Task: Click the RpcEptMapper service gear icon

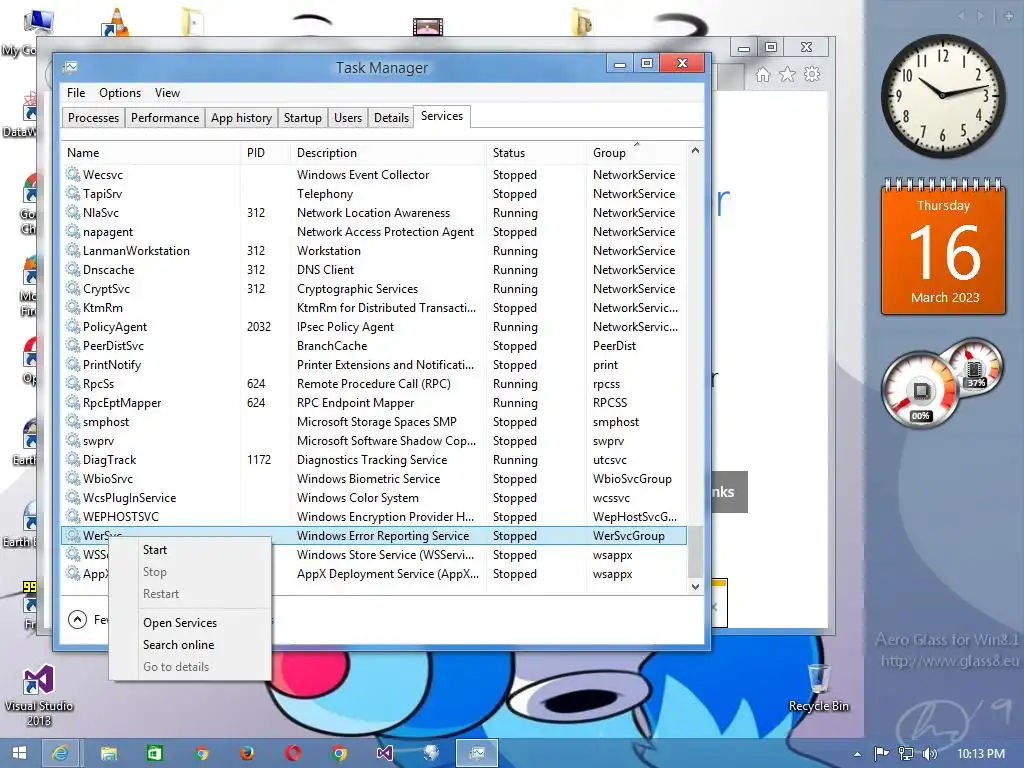Action: [72, 402]
